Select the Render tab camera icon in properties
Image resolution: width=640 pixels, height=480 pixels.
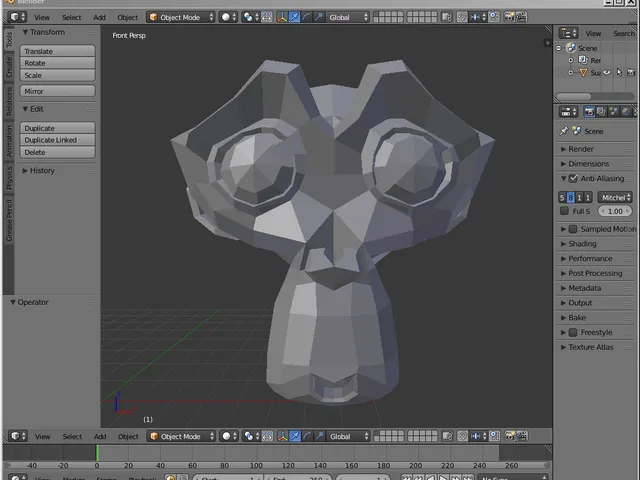pyautogui.click(x=589, y=111)
